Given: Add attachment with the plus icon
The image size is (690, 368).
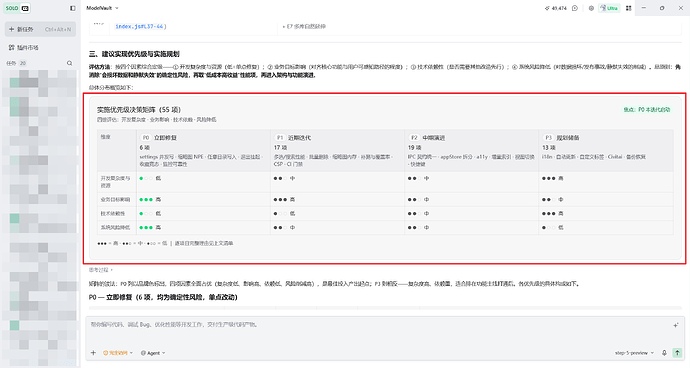Looking at the screenshot, I should point(93,353).
